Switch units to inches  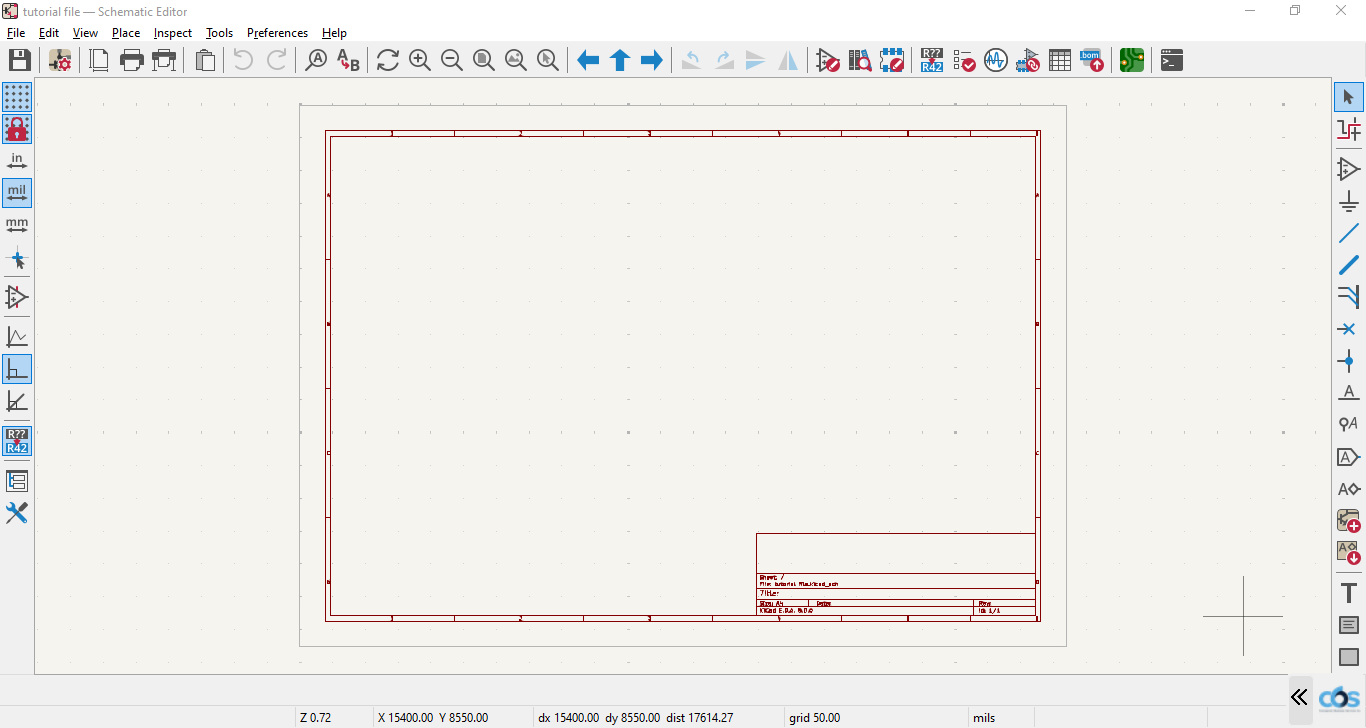click(17, 161)
